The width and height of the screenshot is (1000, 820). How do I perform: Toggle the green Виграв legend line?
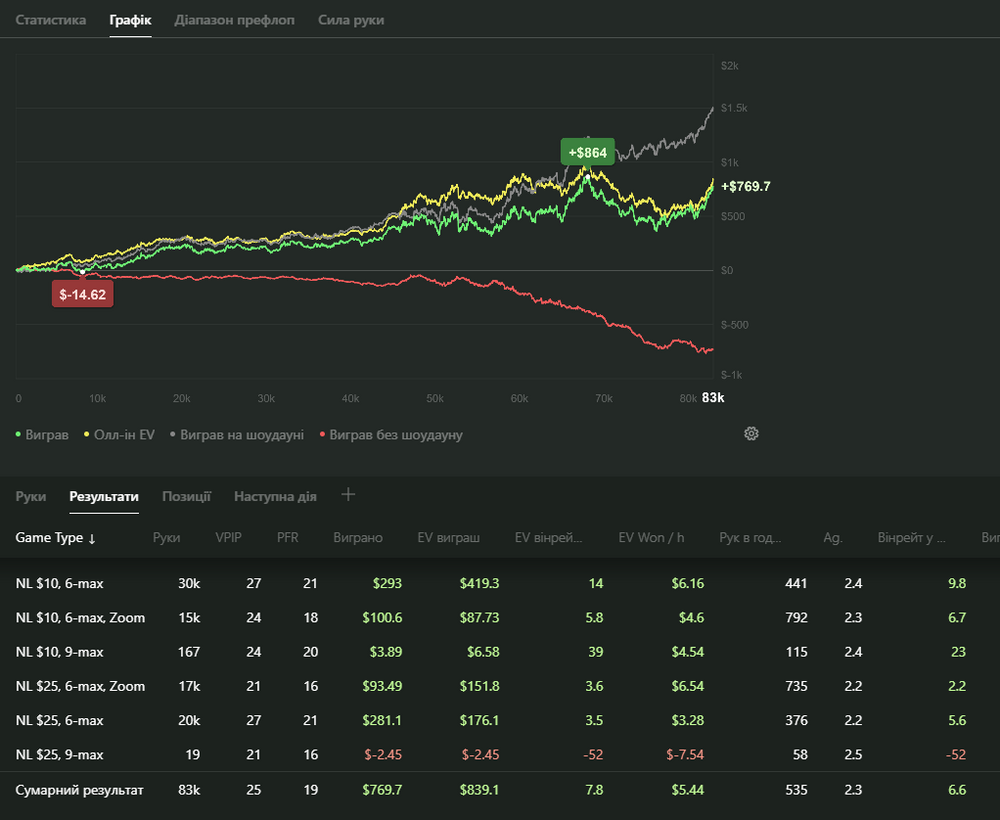(x=43, y=435)
